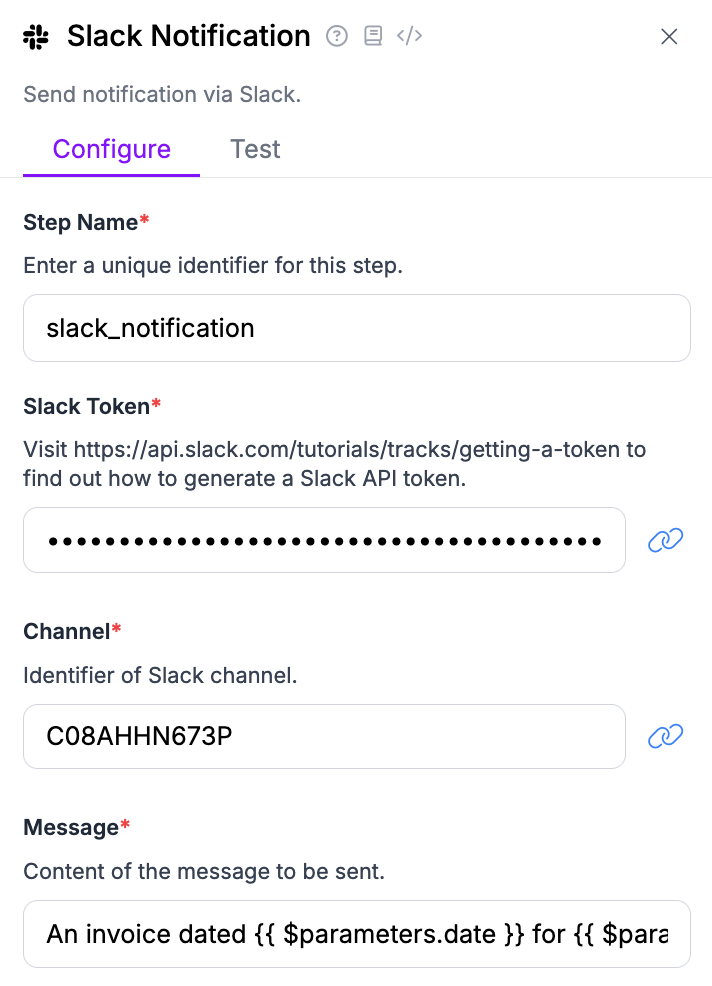Click the Slack Notification title text
Image resolution: width=712 pixels, height=986 pixels.
(x=188, y=37)
